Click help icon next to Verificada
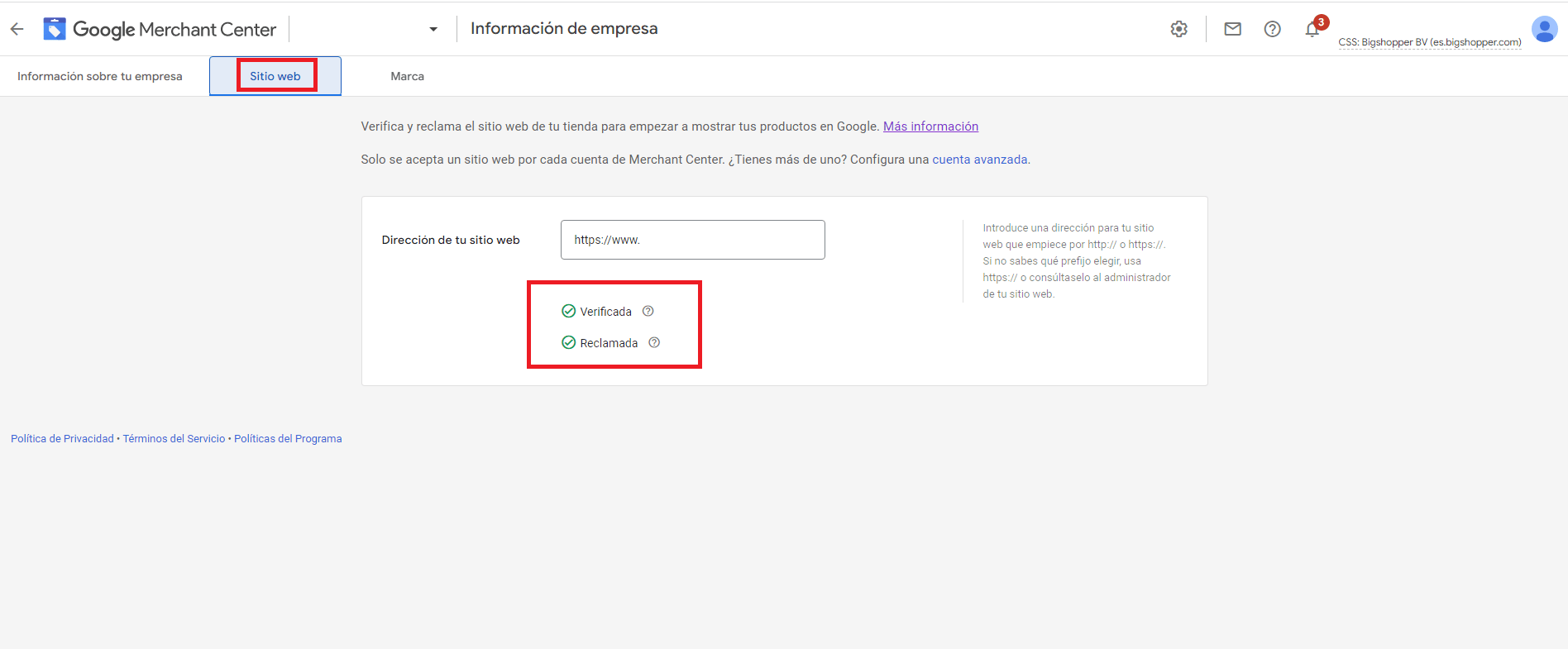 [648, 311]
